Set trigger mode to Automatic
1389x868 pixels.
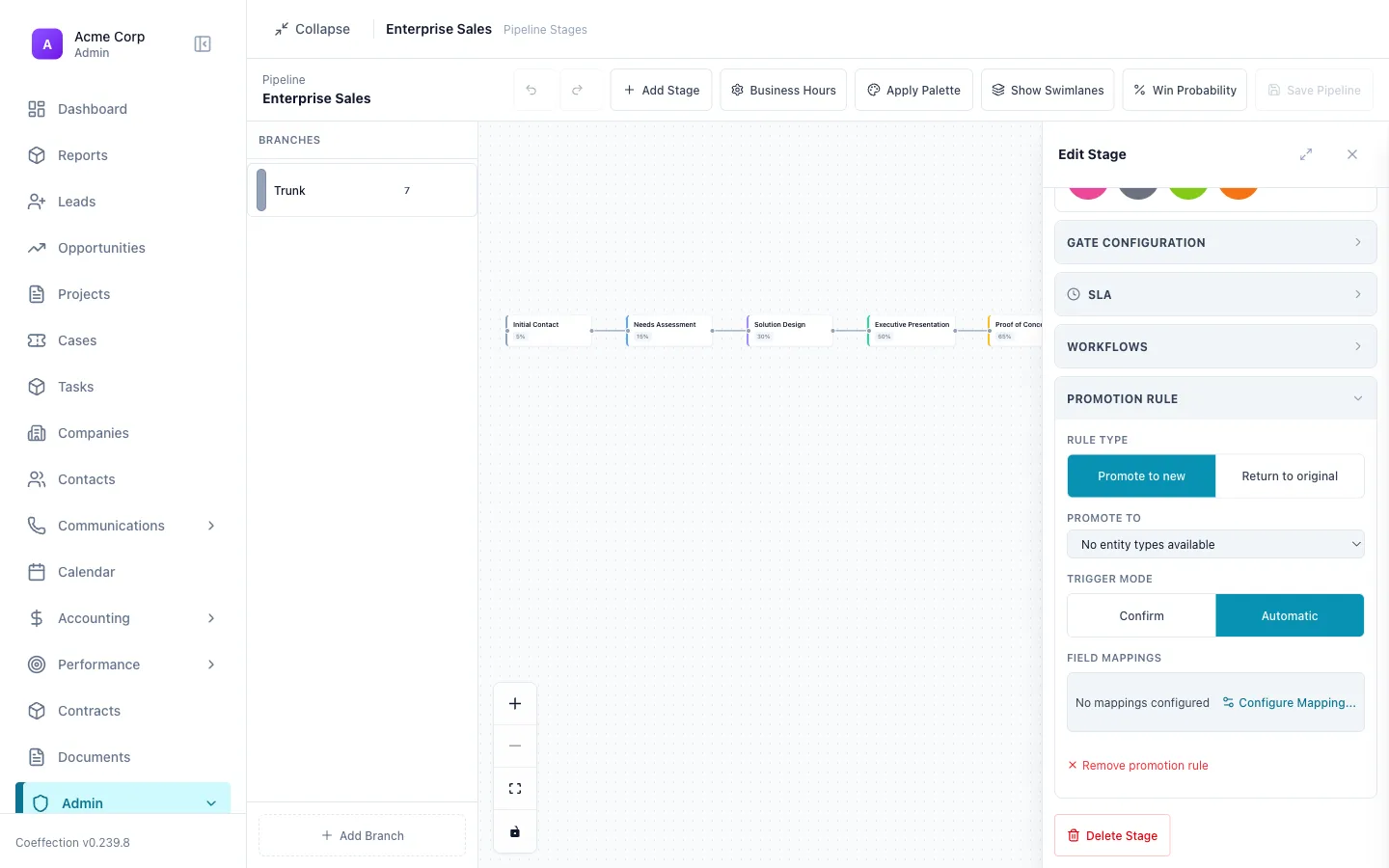[1290, 616]
